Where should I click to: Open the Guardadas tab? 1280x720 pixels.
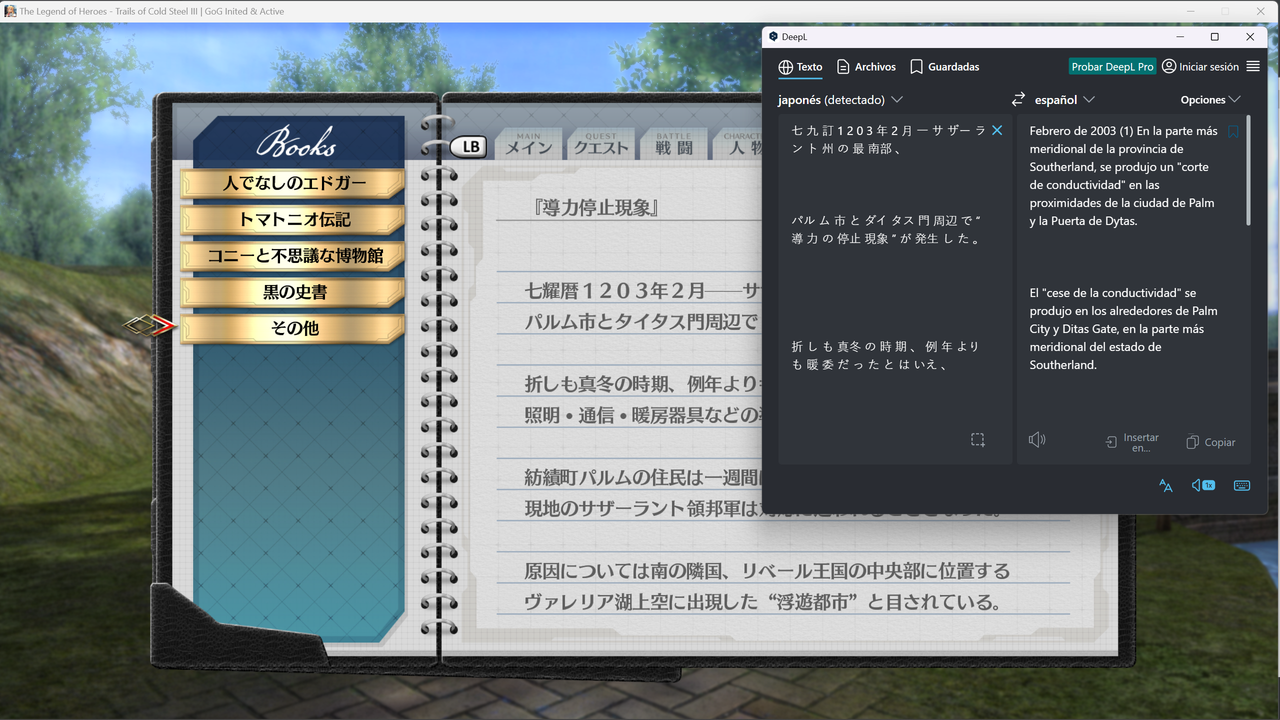pos(945,67)
